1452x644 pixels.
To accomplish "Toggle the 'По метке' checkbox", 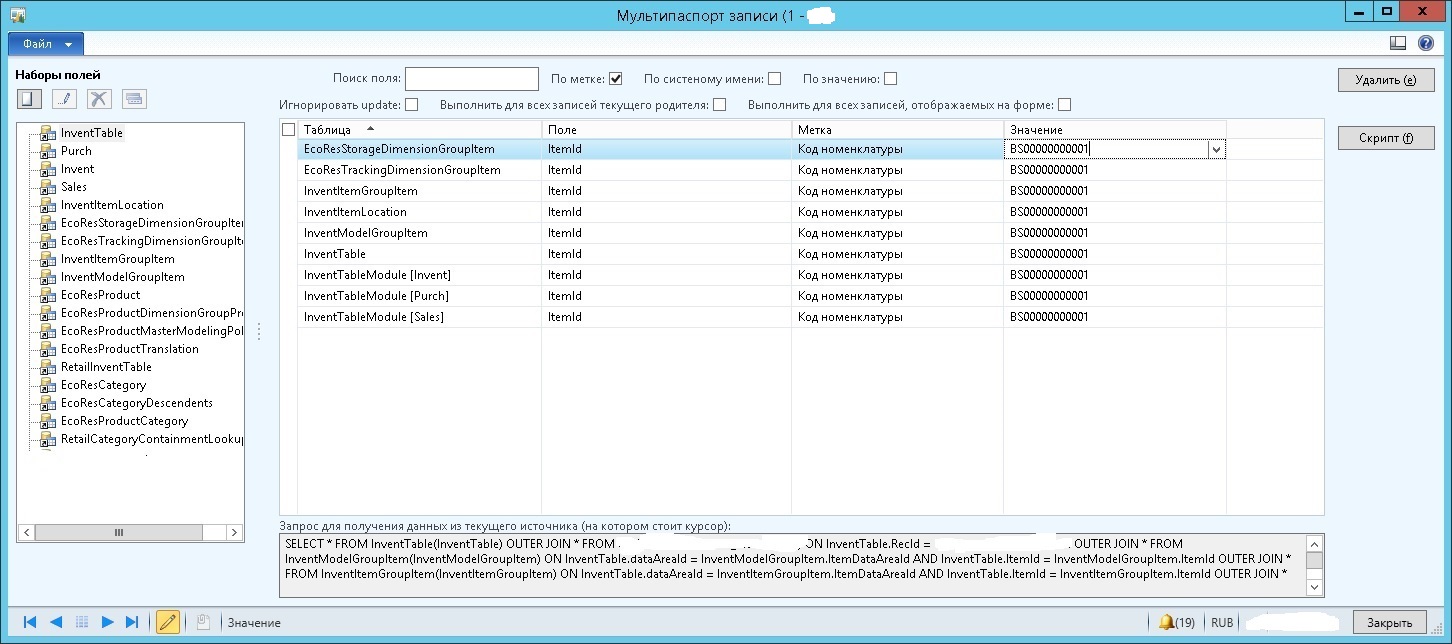I will [x=615, y=79].
